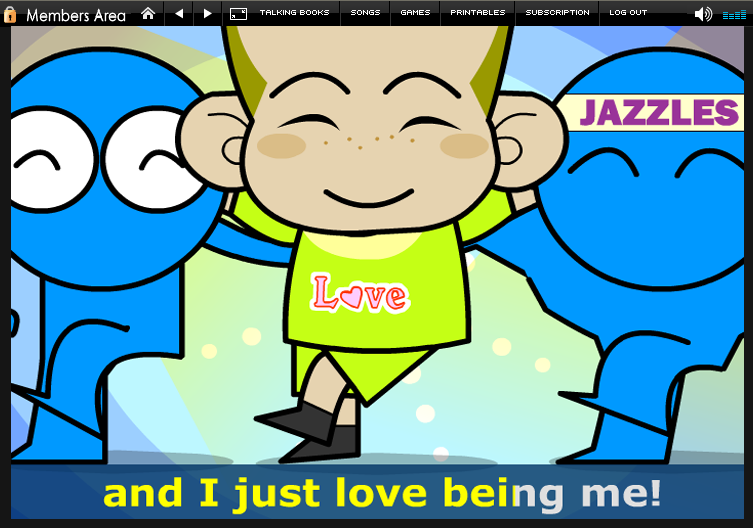753x528 pixels.
Task: Open the Songs section
Action: pos(365,12)
